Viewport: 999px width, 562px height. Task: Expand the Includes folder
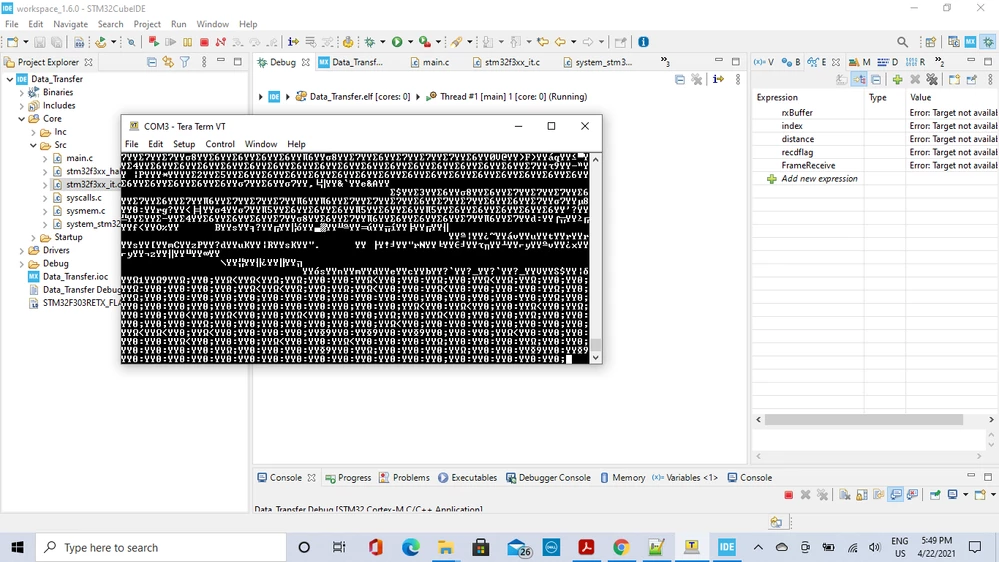pos(22,106)
